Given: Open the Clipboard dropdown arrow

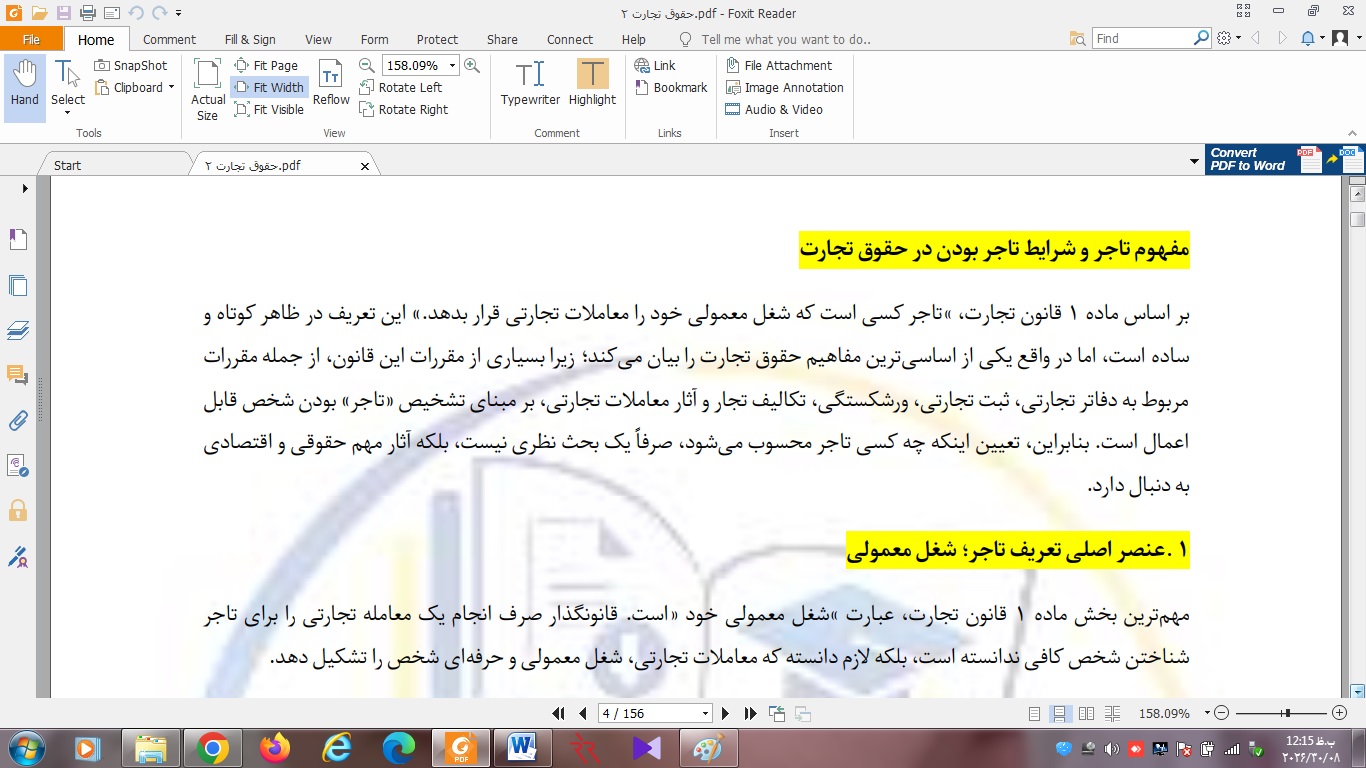Looking at the screenshot, I should click(171, 88).
